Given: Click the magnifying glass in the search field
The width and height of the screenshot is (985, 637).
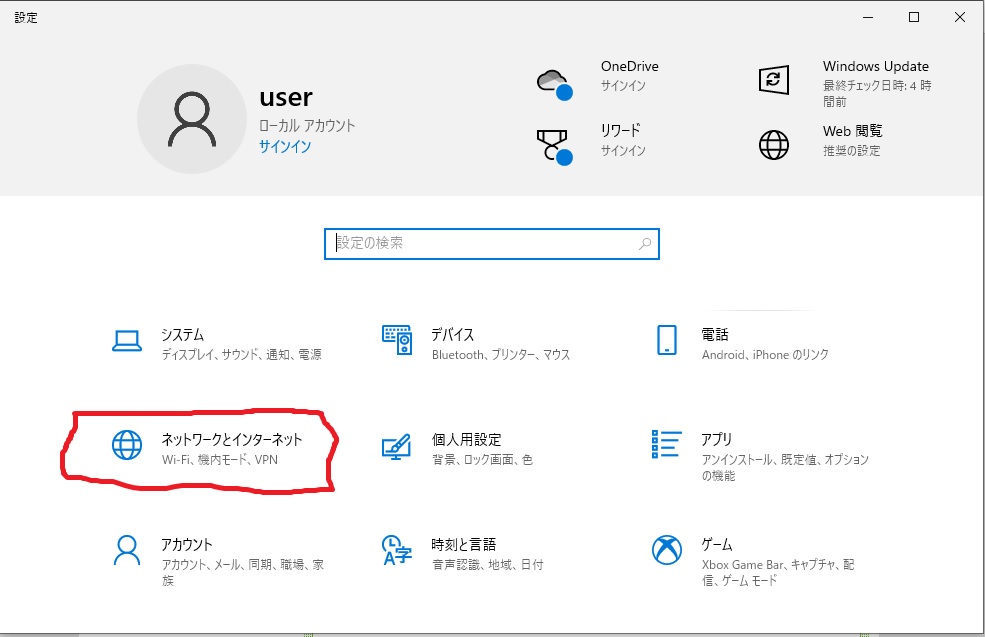Looking at the screenshot, I should pyautogui.click(x=644, y=243).
